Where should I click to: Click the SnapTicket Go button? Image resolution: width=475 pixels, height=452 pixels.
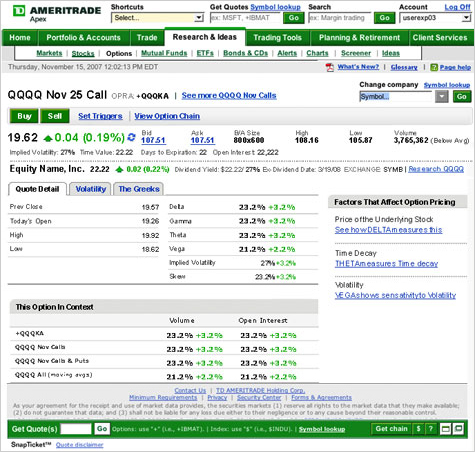click(x=102, y=429)
